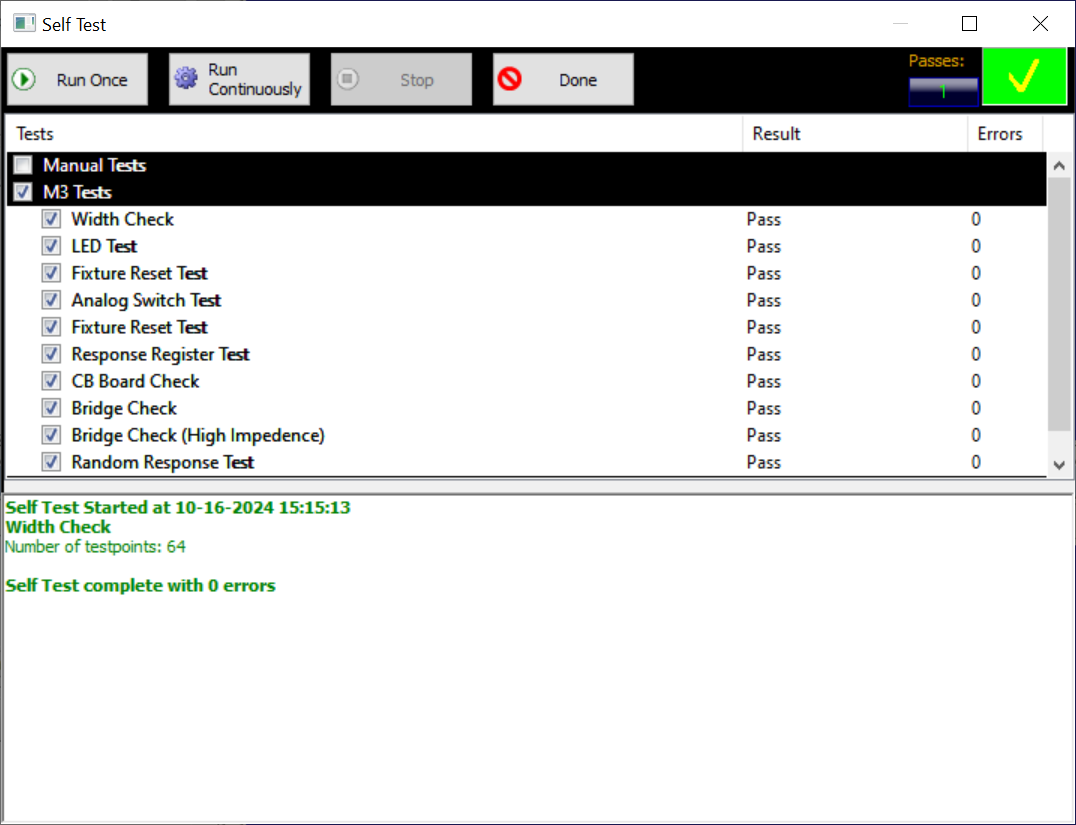This screenshot has width=1076, height=825.
Task: Click the Passes counter display
Action: pyautogui.click(x=944, y=92)
